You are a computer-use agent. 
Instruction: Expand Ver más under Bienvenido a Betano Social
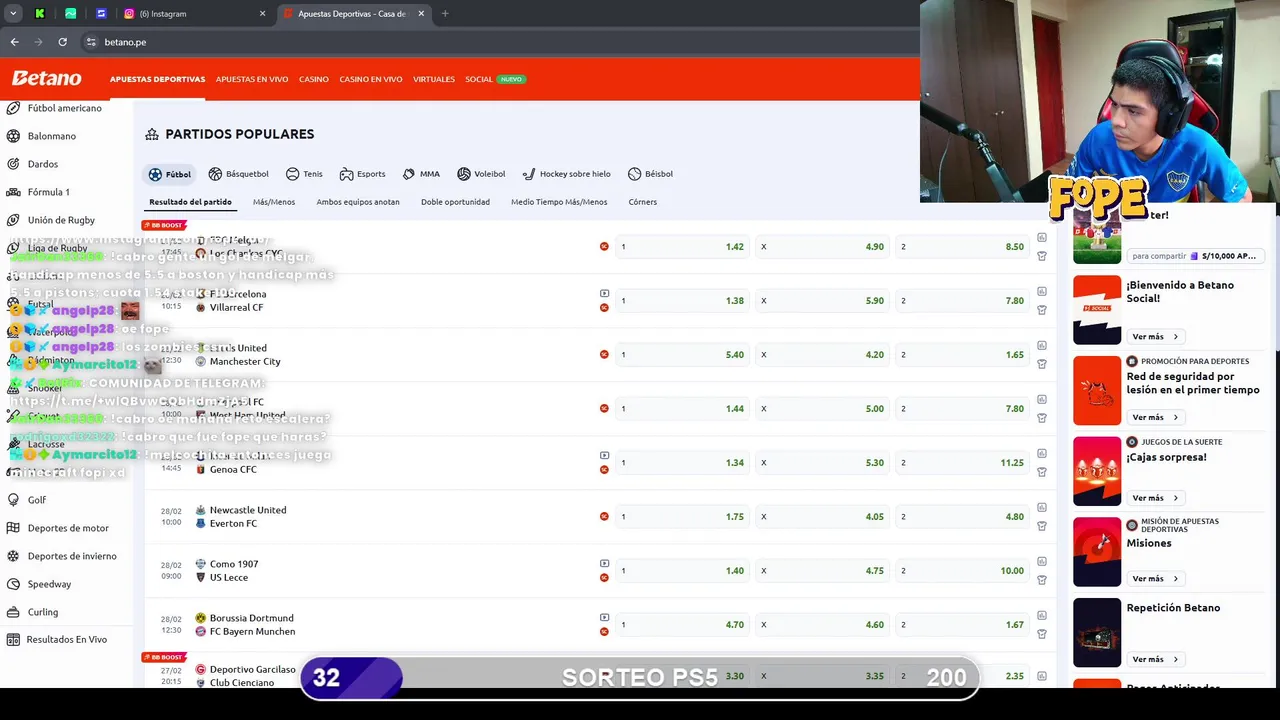pos(1155,337)
